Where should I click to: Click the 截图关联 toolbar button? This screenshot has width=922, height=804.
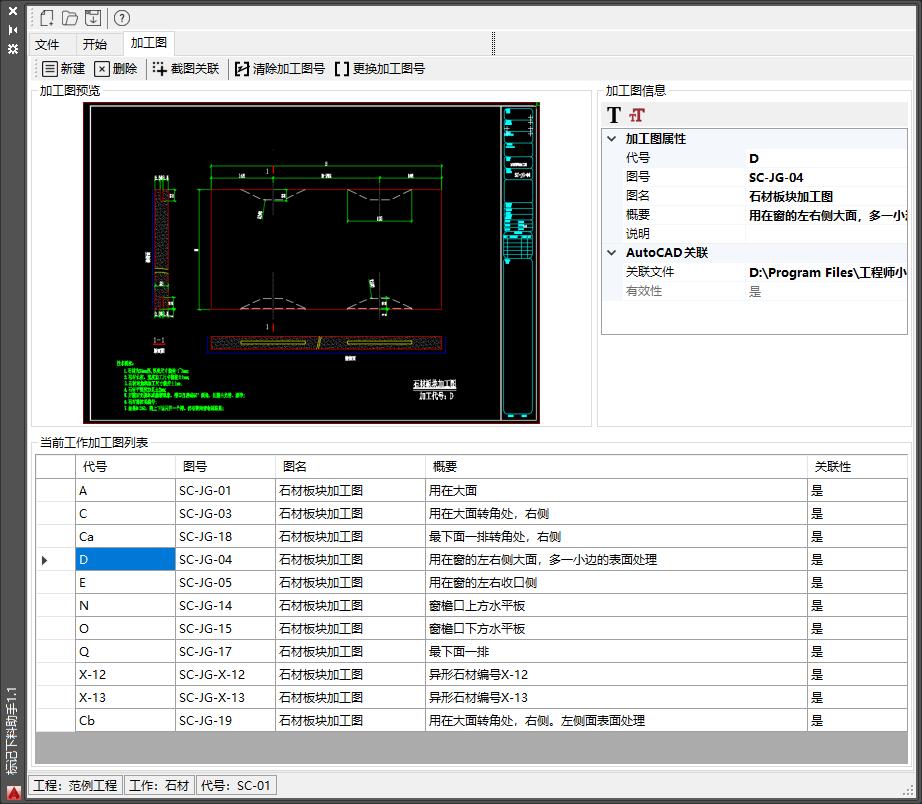coord(186,69)
